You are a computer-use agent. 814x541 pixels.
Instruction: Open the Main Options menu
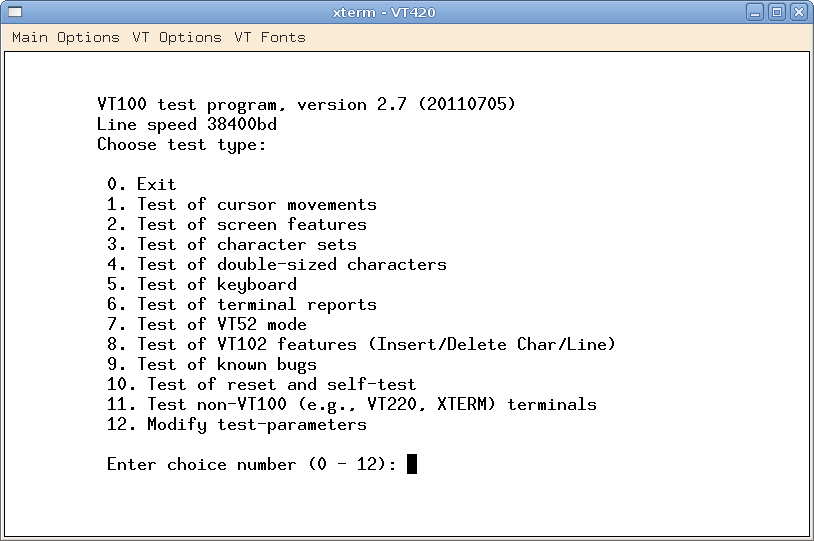66,37
